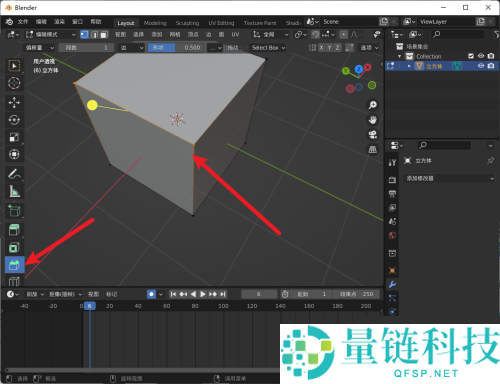Jump to last frame button
The image size is (500, 384).
point(223,294)
